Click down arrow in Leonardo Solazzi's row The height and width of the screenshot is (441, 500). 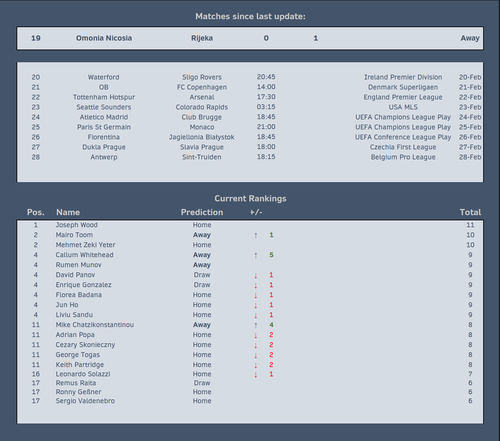pos(256,375)
